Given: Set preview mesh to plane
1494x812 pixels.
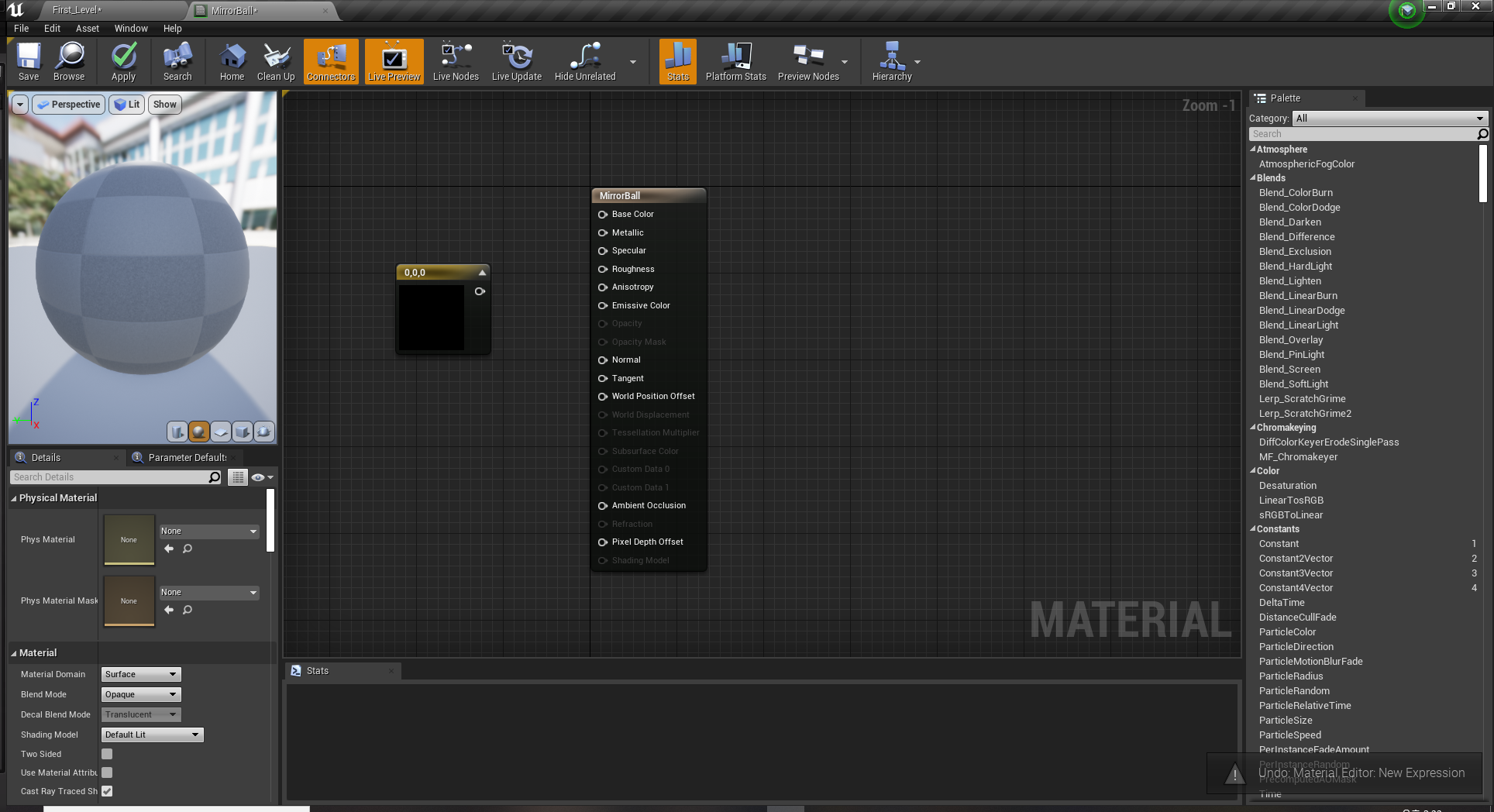Looking at the screenshot, I should (x=221, y=432).
